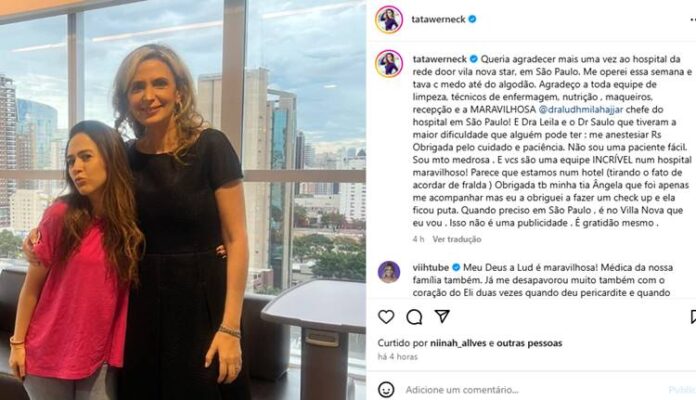Viewport: 696px width, 400px height.
Task: View outras pessoas who liked the post
Action: coord(530,343)
